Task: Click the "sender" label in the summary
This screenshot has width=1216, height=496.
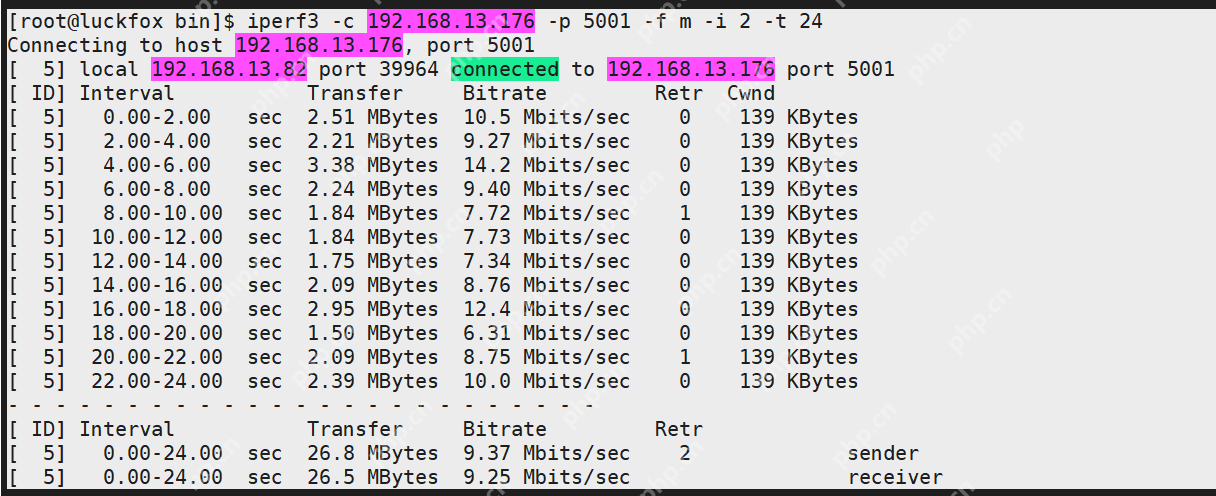Action: coord(883,453)
